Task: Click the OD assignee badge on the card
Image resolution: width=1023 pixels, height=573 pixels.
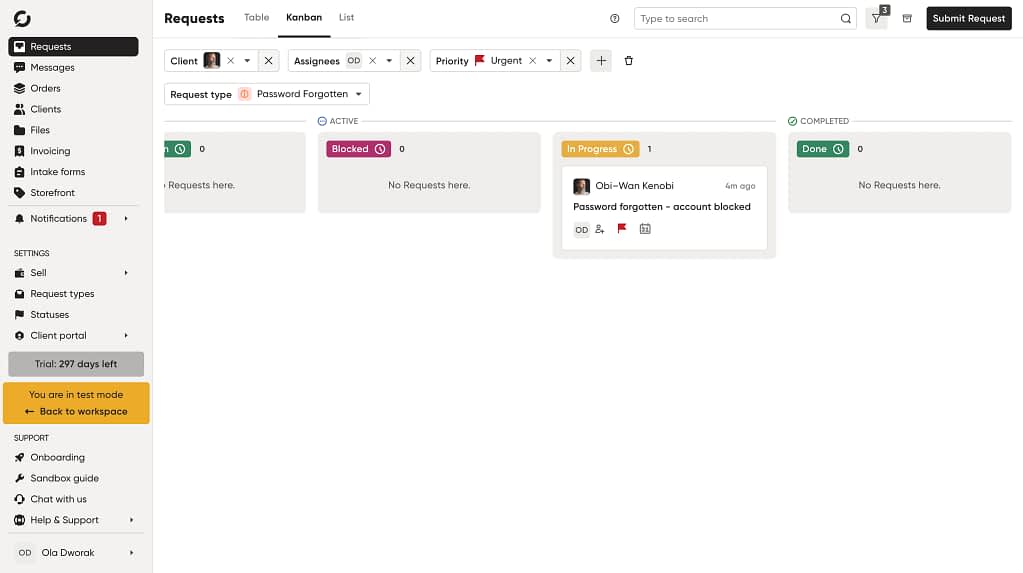Action: click(581, 230)
